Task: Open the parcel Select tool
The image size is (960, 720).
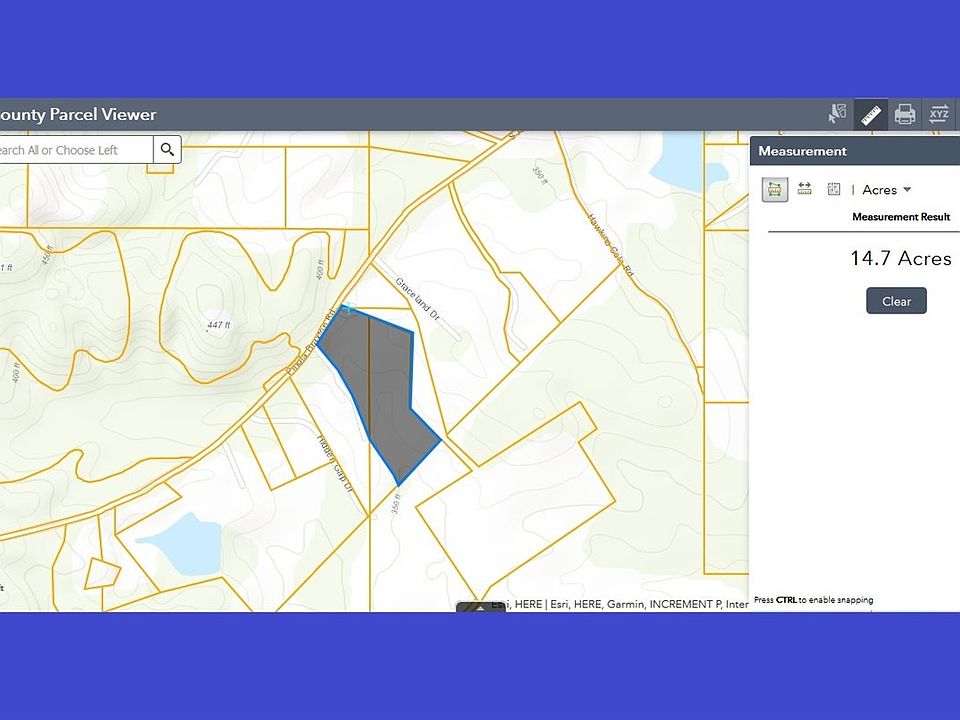Action: pyautogui.click(x=838, y=114)
